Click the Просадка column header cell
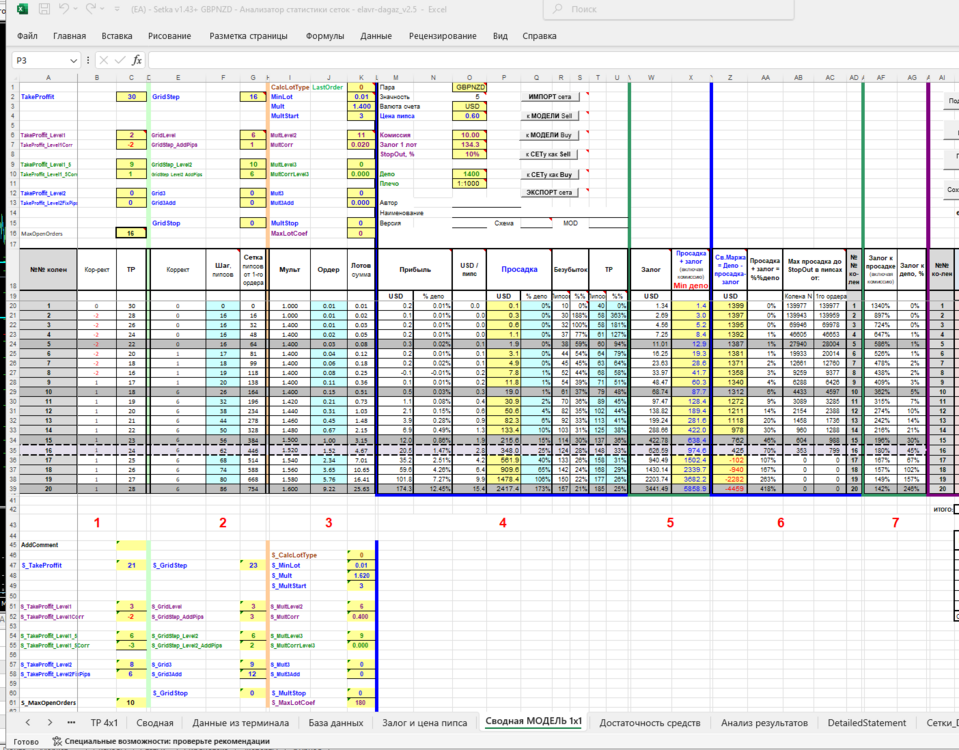The image size is (959, 750). tap(519, 269)
